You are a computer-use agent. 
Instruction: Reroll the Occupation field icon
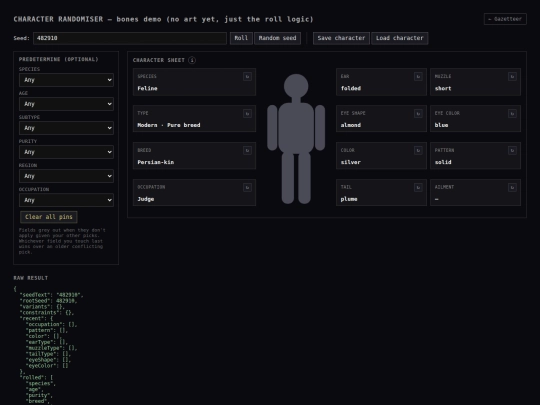[x=247, y=187]
